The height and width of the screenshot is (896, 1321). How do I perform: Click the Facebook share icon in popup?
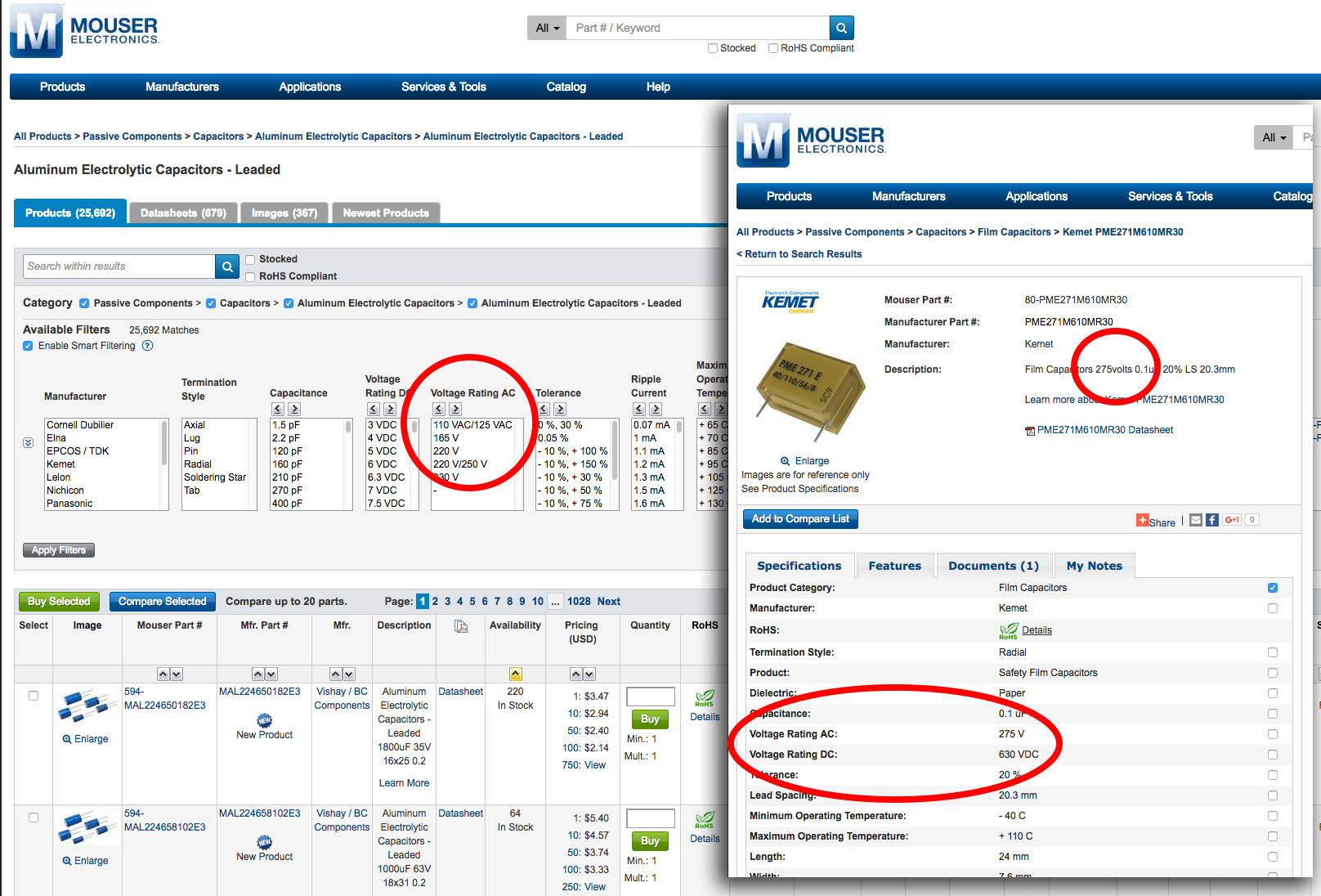click(1212, 520)
